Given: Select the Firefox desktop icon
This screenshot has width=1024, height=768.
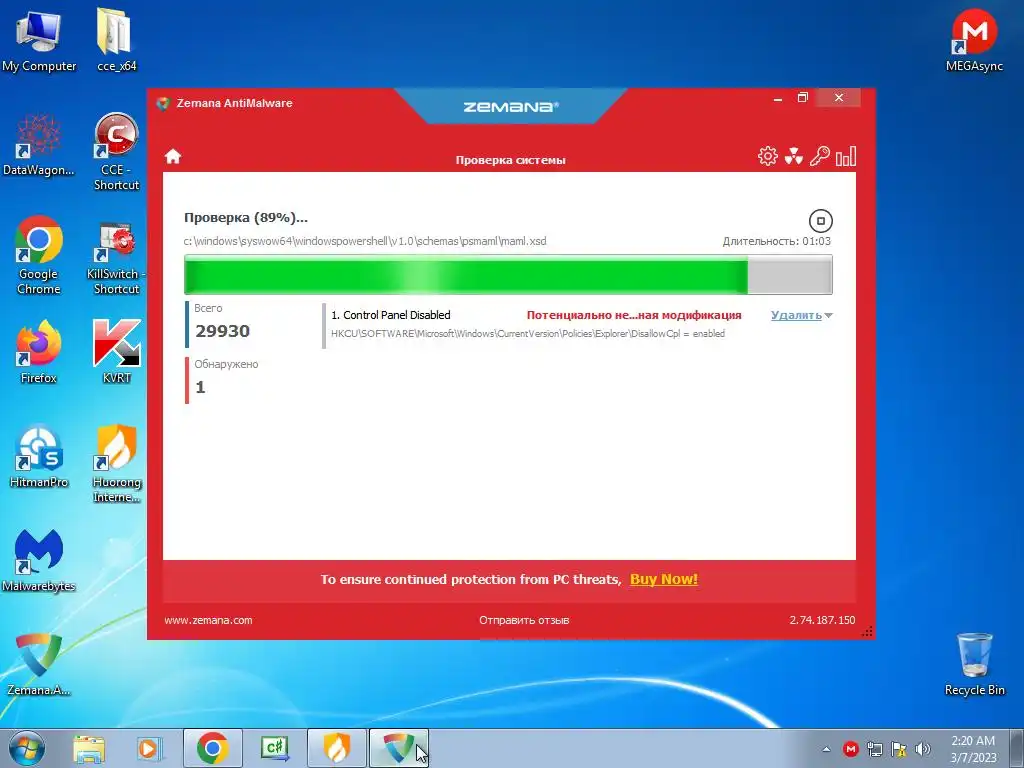Looking at the screenshot, I should click(x=39, y=352).
